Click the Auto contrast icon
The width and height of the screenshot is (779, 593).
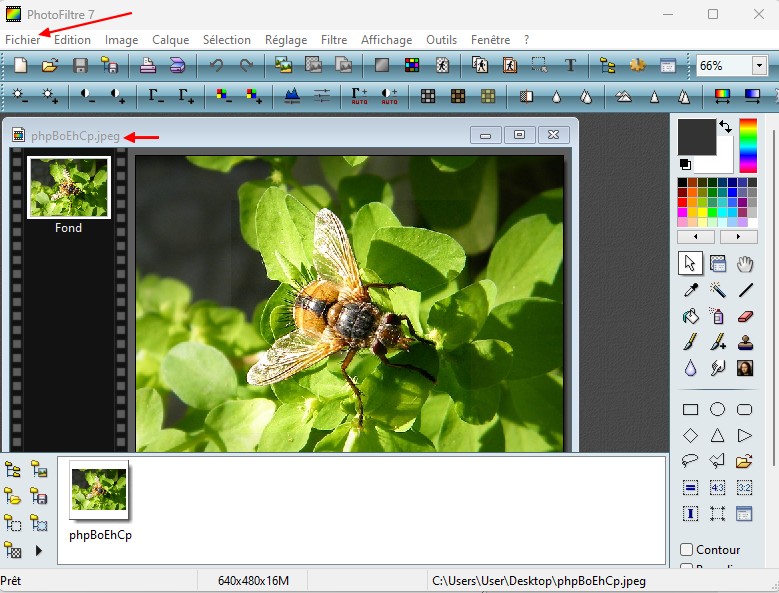[x=389, y=95]
